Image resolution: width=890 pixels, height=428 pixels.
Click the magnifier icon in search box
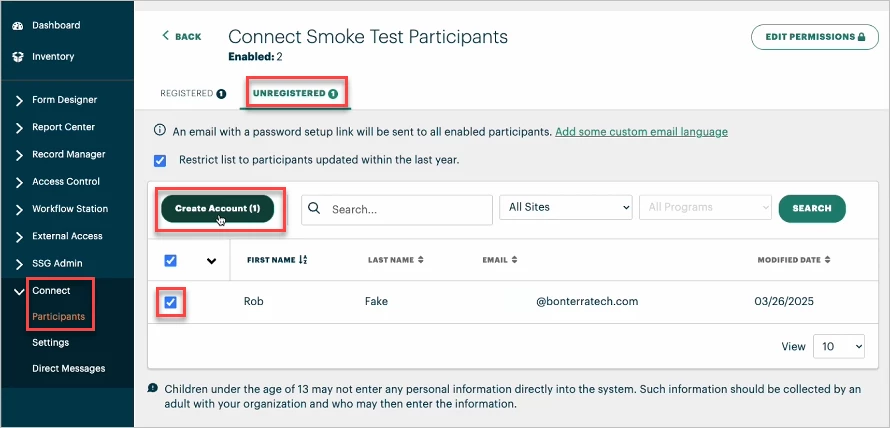click(314, 208)
